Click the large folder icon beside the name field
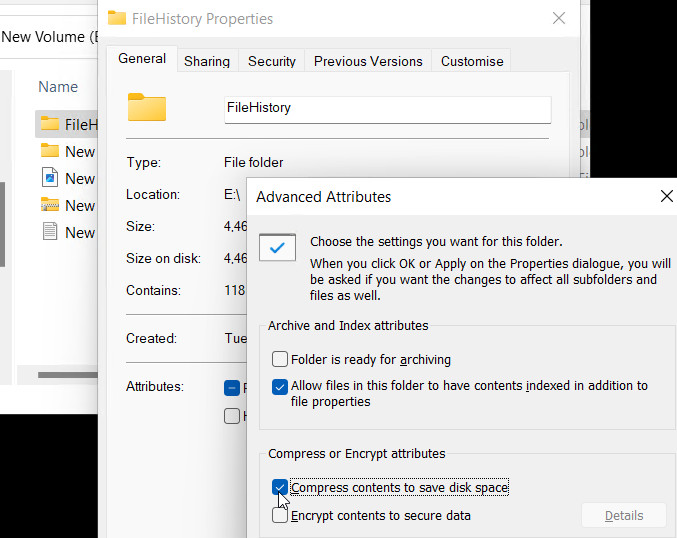Viewport: 677px width, 538px height. [x=146, y=107]
